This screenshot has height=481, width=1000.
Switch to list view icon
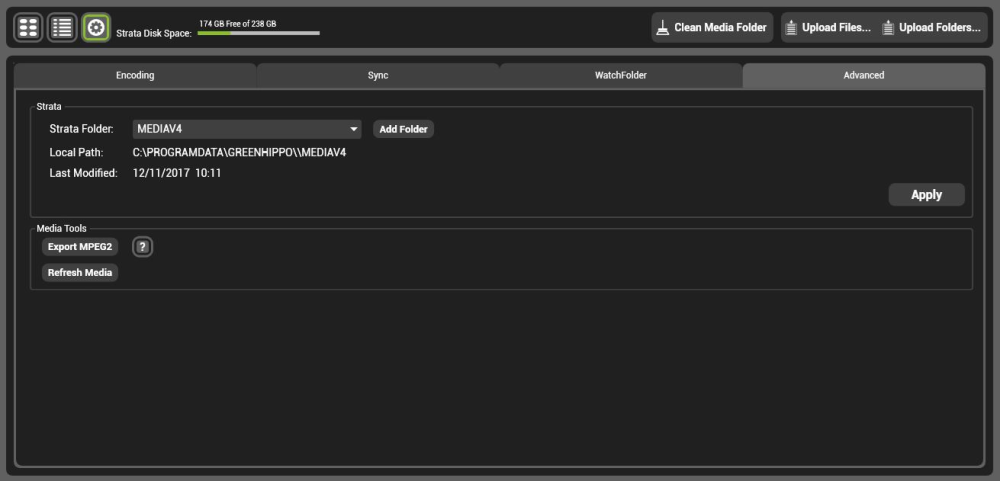pyautogui.click(x=62, y=27)
